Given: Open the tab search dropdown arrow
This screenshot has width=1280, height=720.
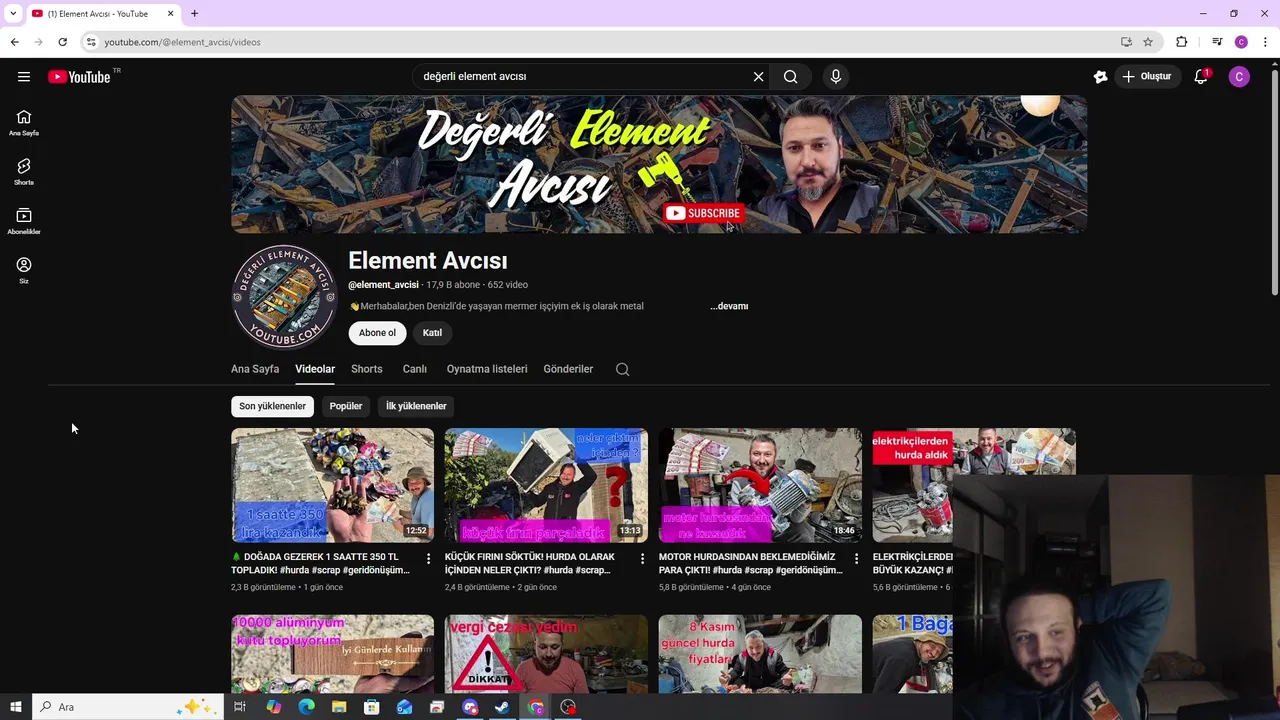Looking at the screenshot, I should [13, 13].
